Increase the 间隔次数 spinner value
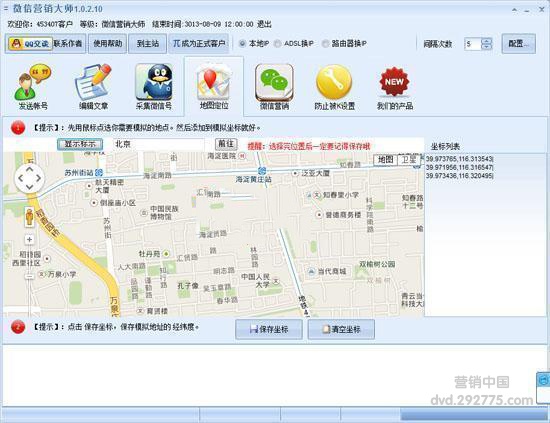 click(487, 41)
